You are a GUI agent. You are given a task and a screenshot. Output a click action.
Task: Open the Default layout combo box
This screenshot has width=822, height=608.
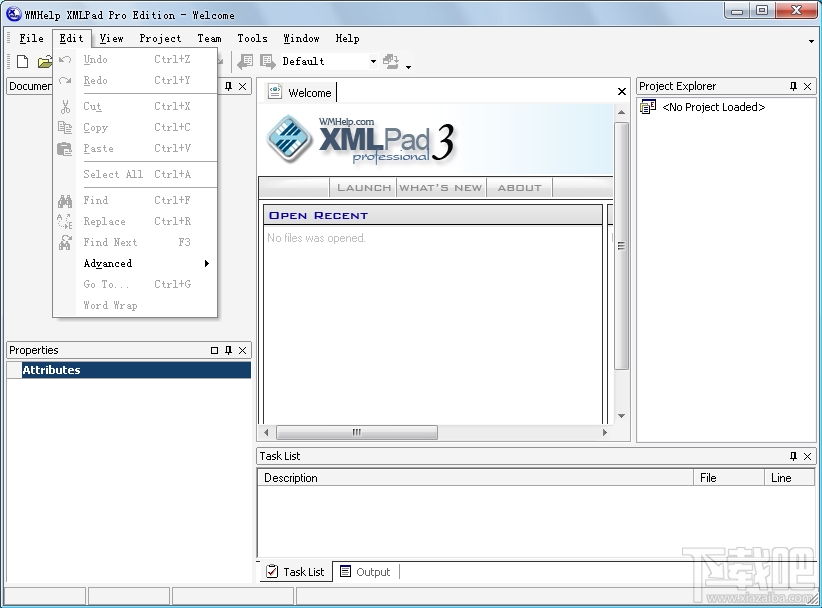click(329, 61)
